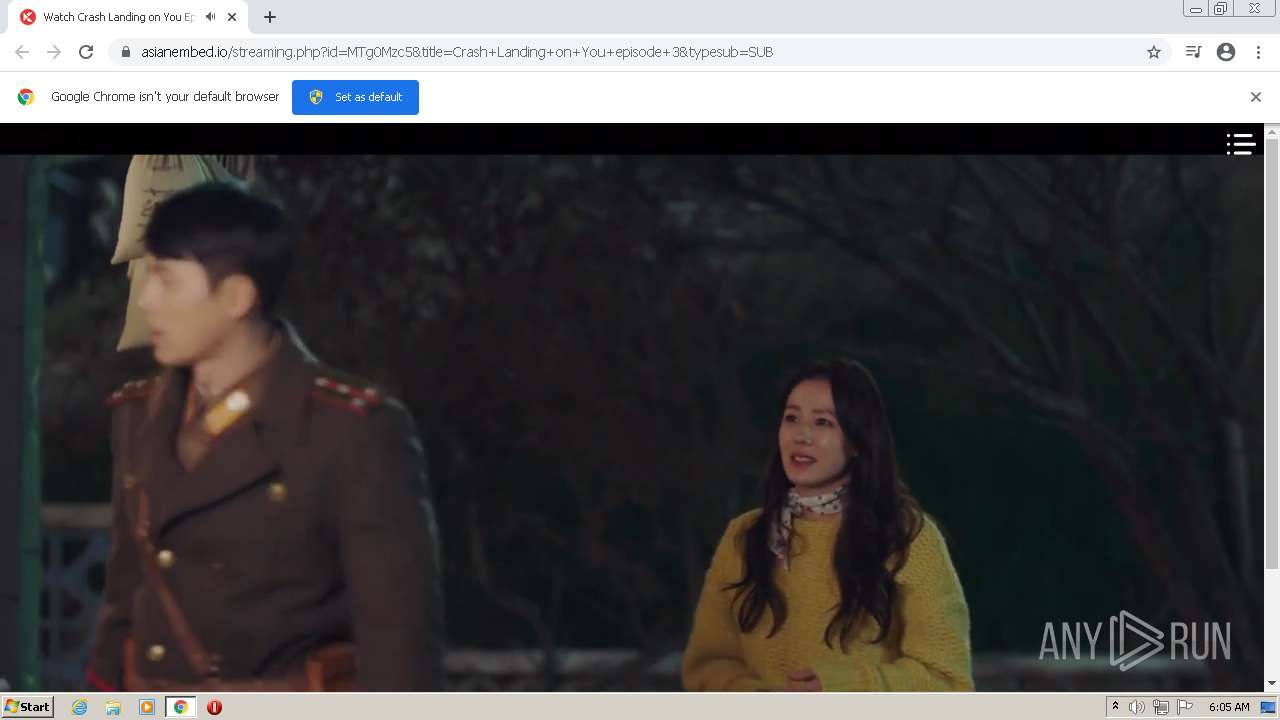
Task: Click the Set as default button
Action: [355, 97]
